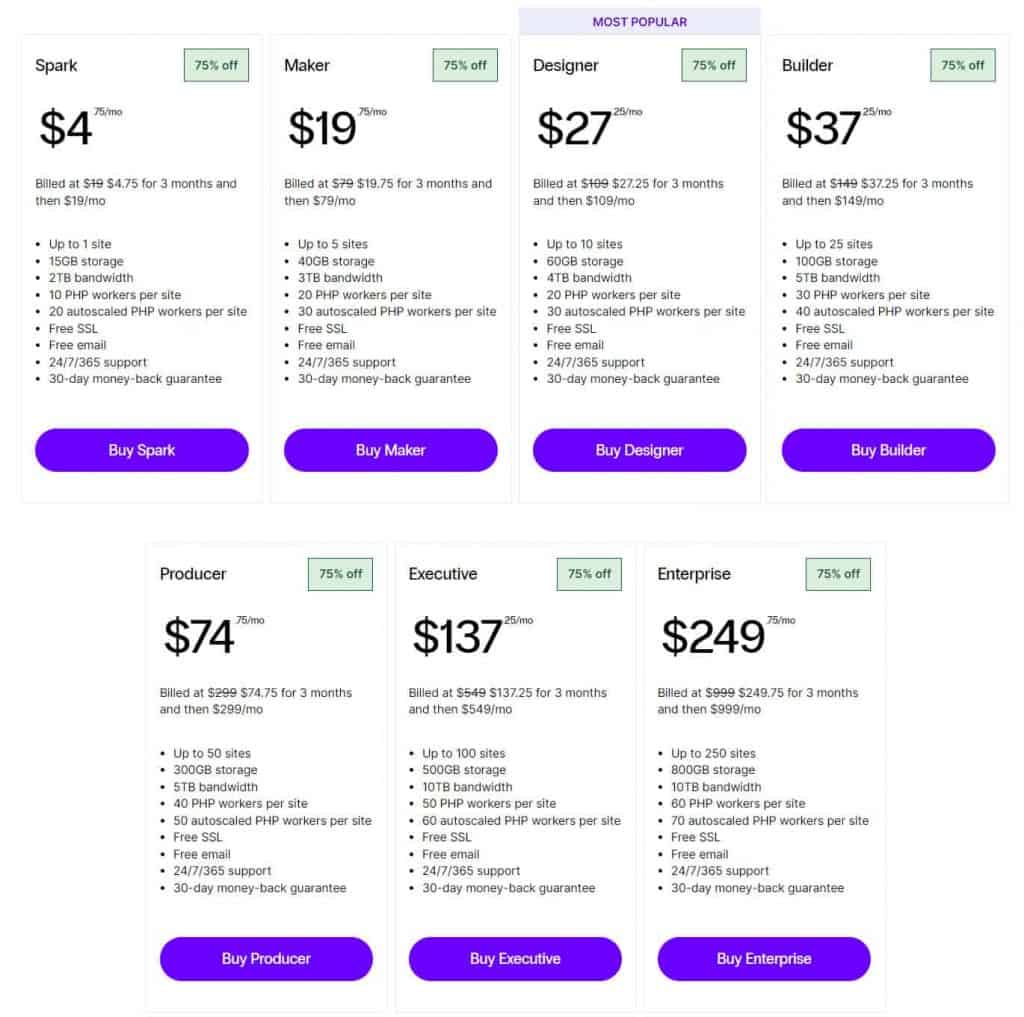Click the $249 Enterprise price
Screen dimensions: 1024x1017
(713, 637)
